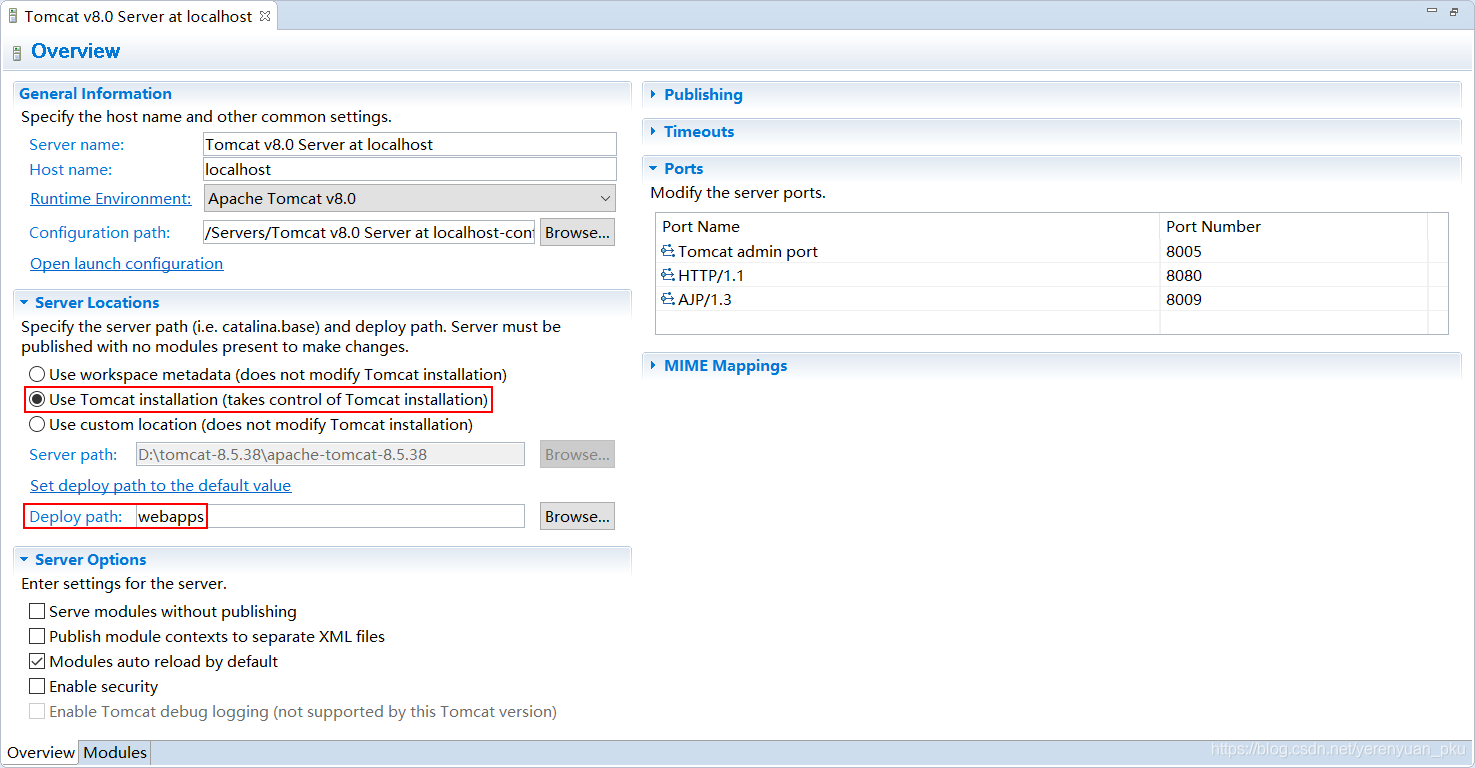Click the server icon beside Overview heading
The height and width of the screenshot is (768, 1475).
[x=17, y=52]
